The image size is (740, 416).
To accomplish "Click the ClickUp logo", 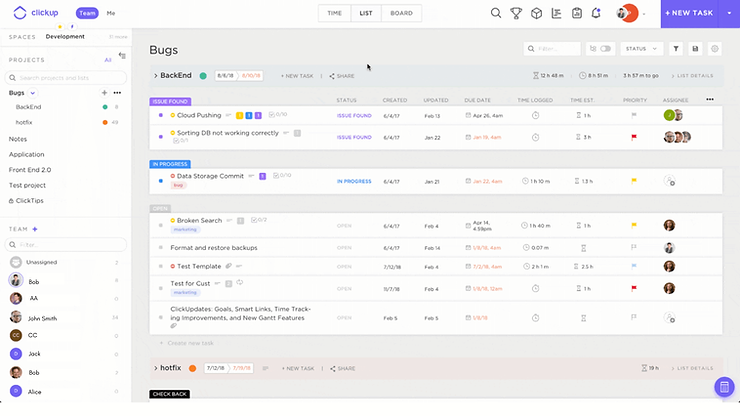I will tap(36, 13).
